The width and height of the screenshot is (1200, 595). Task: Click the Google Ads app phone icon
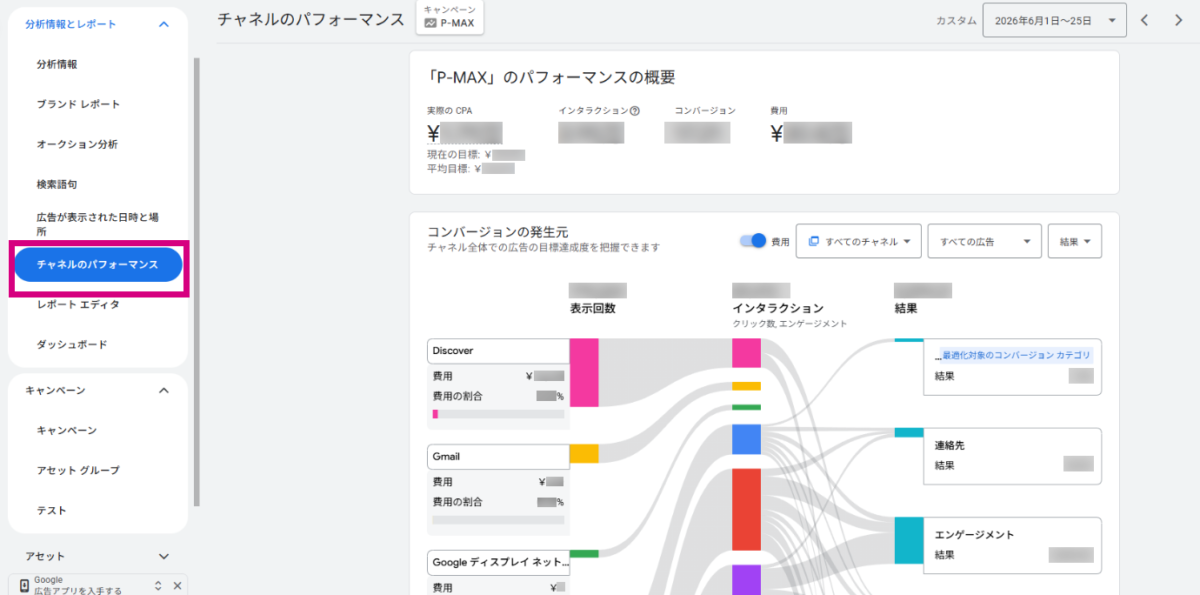pos(24,585)
